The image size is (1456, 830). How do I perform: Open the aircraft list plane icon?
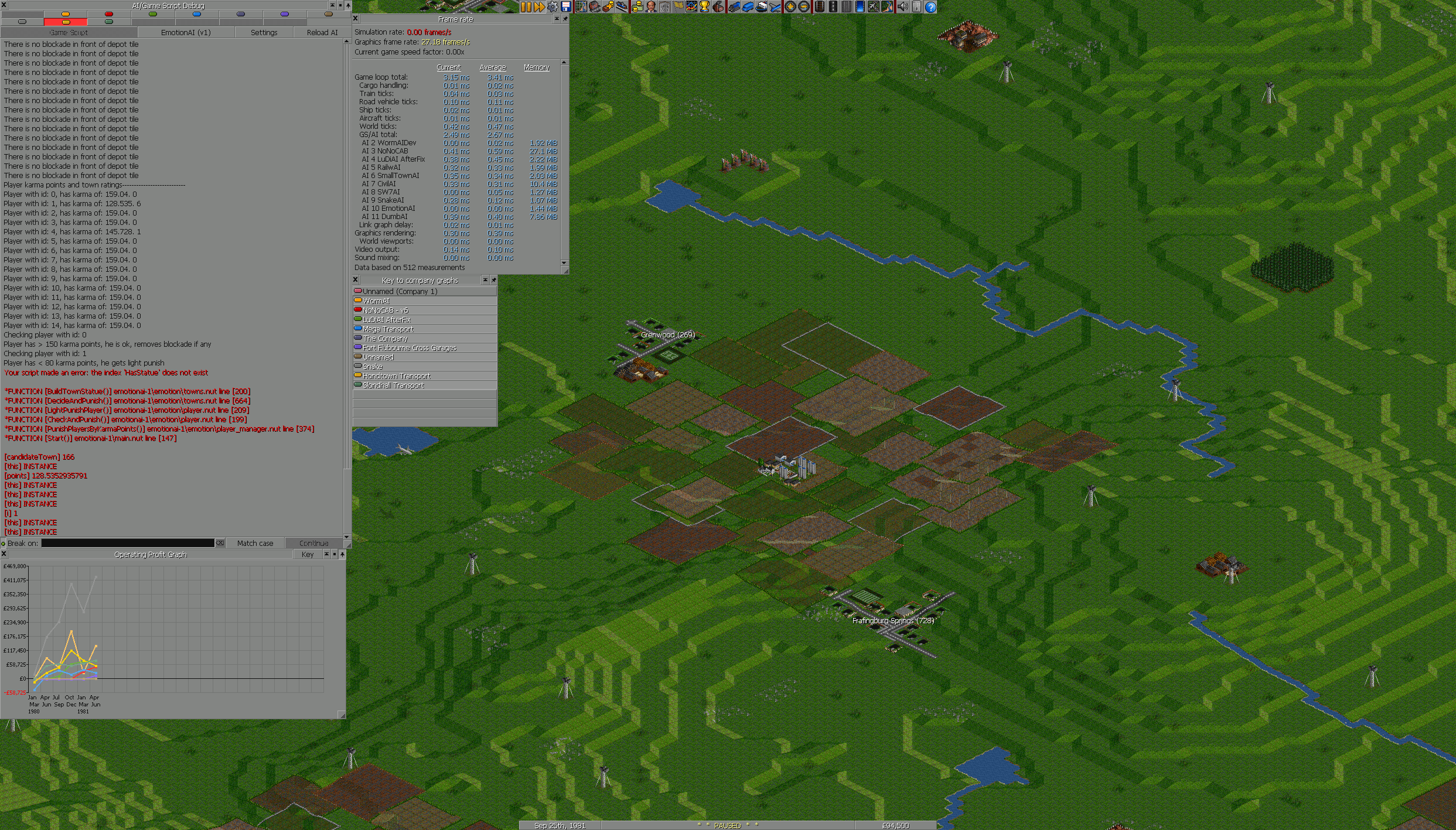[775, 7]
